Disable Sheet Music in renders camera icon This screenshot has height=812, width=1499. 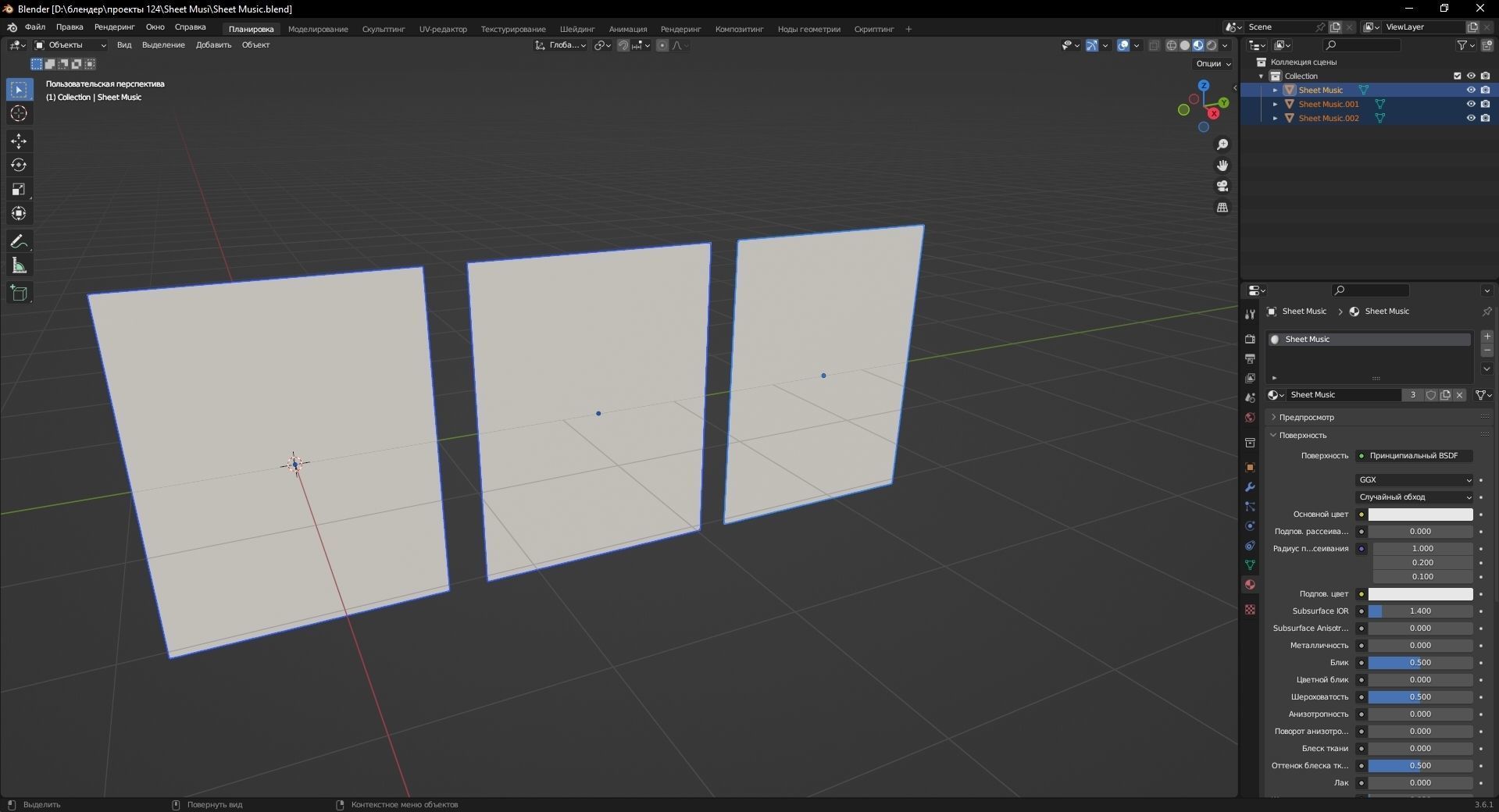pyautogui.click(x=1485, y=90)
